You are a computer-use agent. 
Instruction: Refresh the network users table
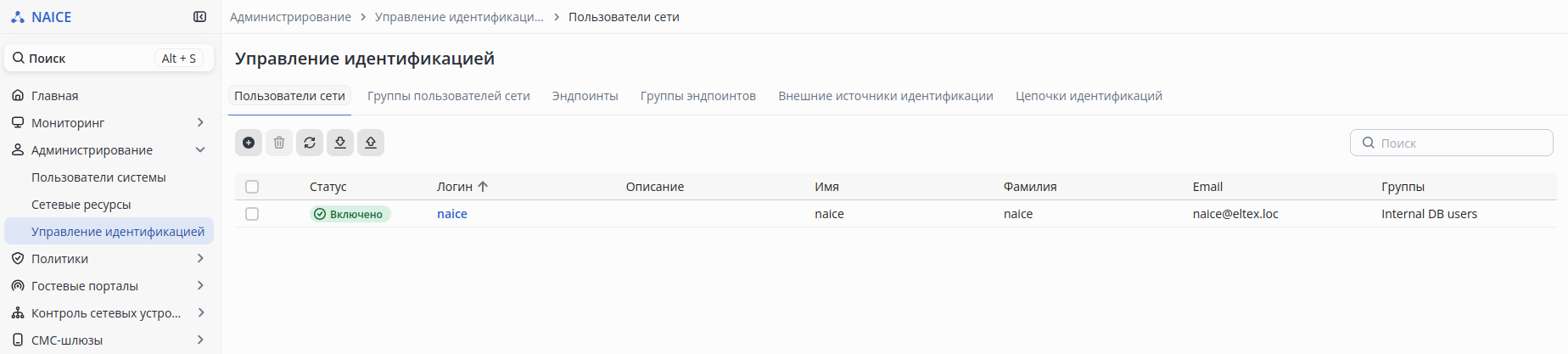click(310, 143)
